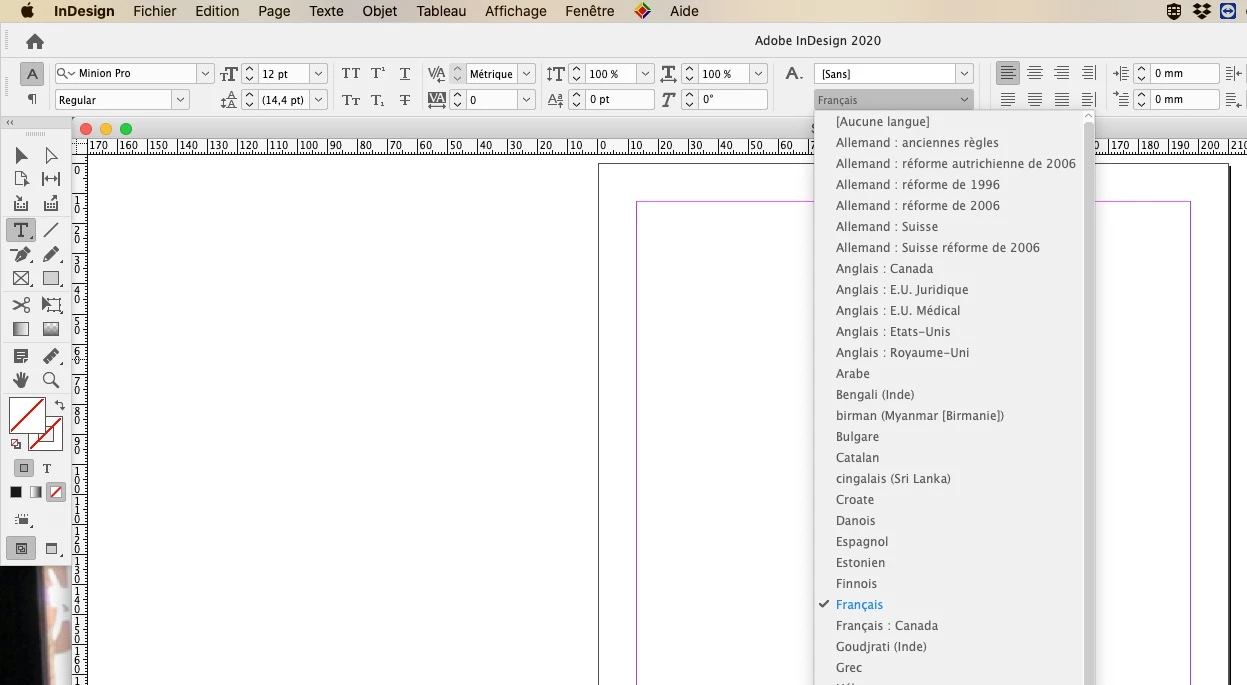Select the Hand tool

click(x=21, y=380)
